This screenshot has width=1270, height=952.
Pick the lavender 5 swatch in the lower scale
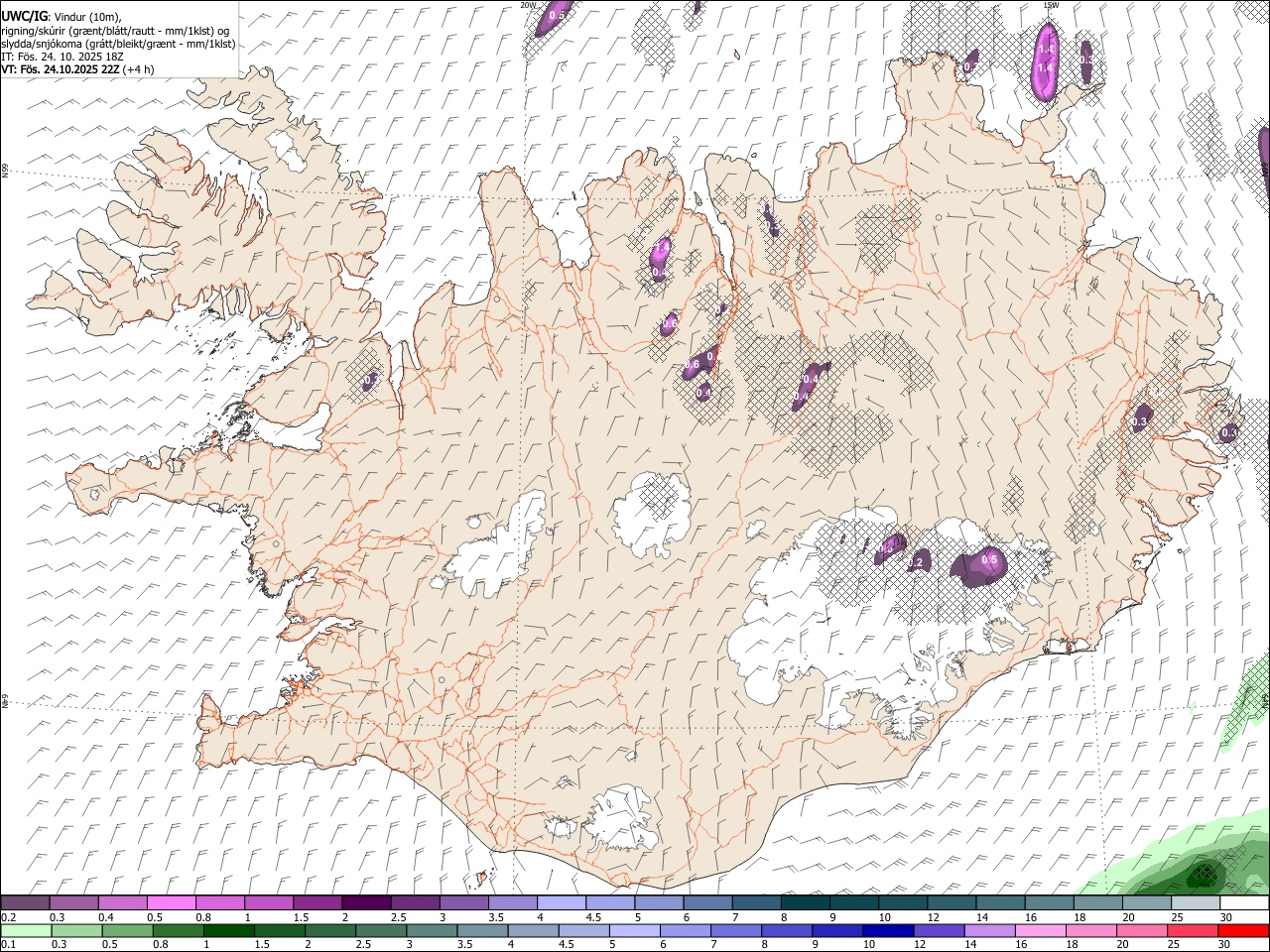tap(634, 930)
